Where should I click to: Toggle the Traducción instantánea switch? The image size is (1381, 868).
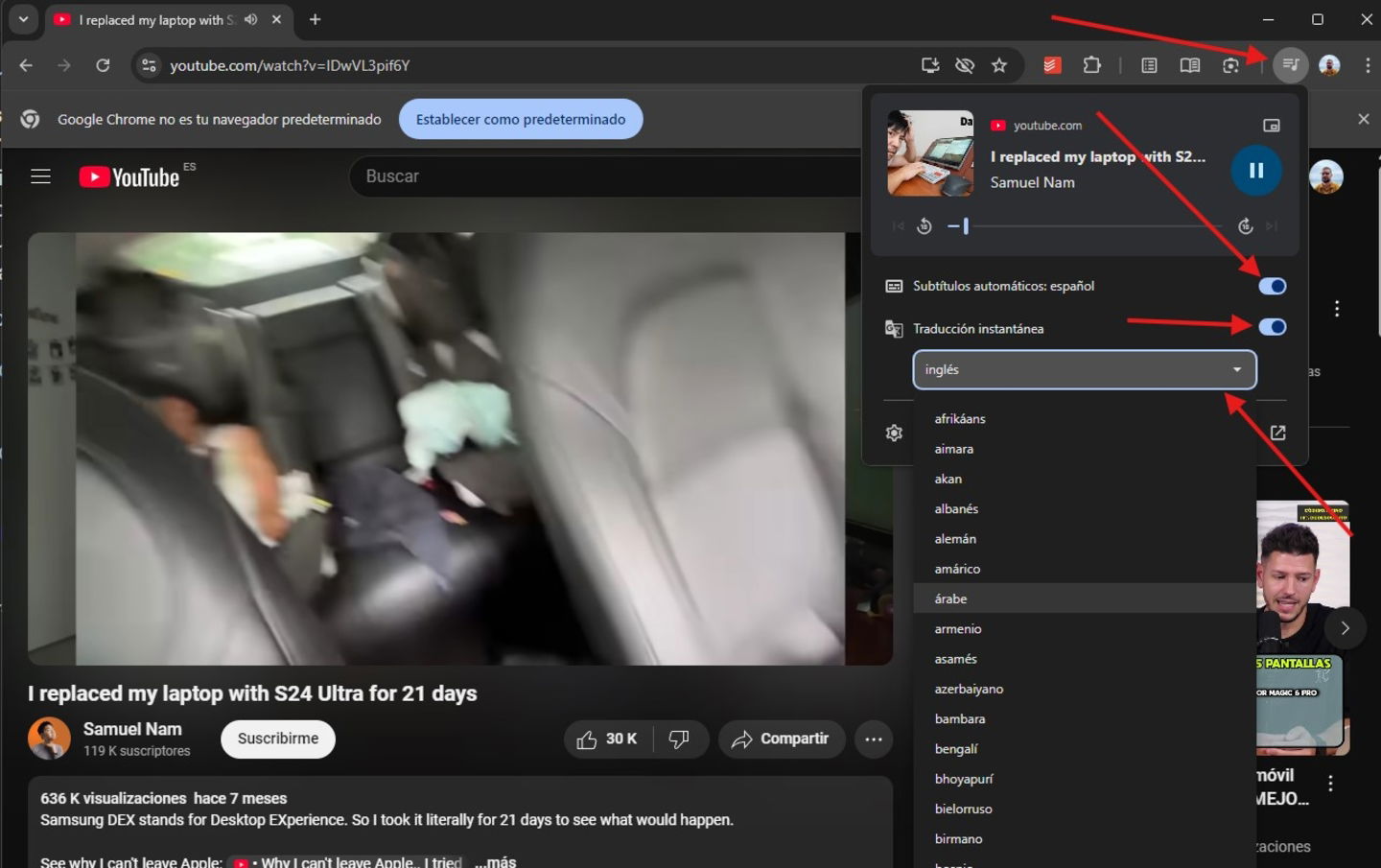[1273, 327]
